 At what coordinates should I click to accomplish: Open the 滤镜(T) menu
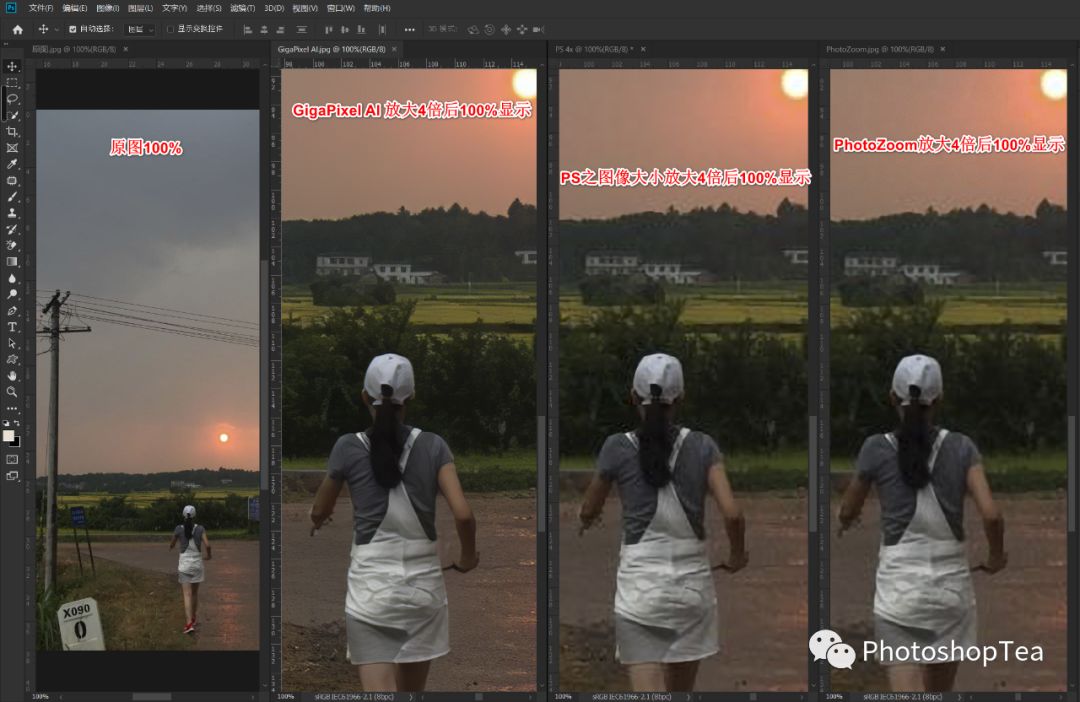242,8
